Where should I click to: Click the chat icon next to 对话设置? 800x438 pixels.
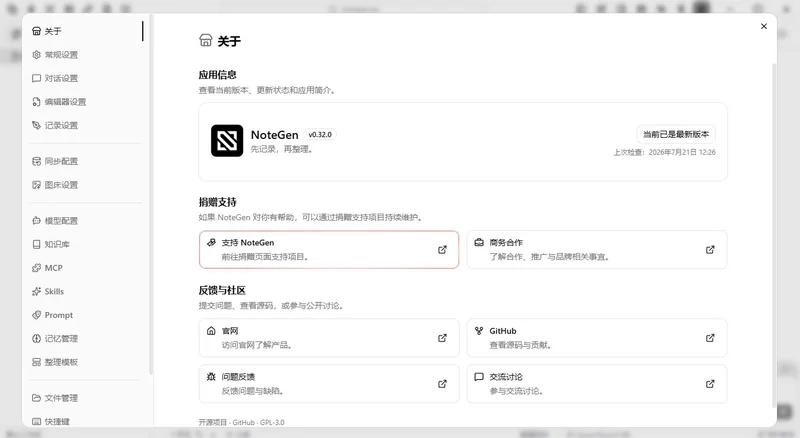[x=36, y=78]
